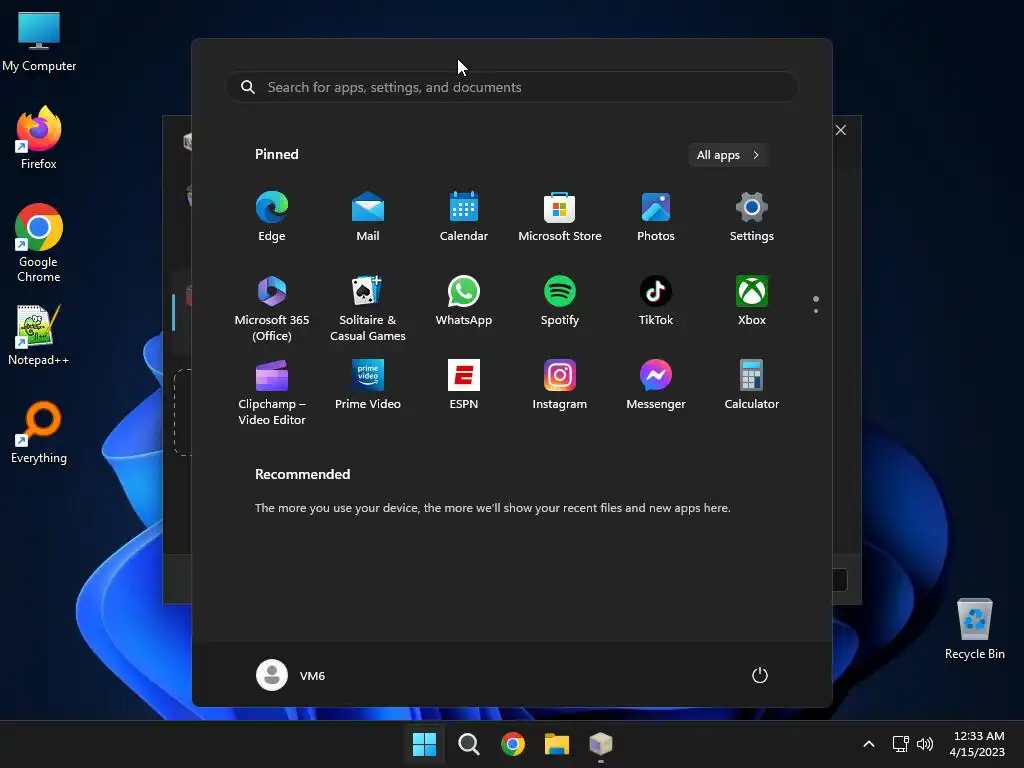
Task: Open File Explorer from the taskbar
Action: click(x=557, y=744)
